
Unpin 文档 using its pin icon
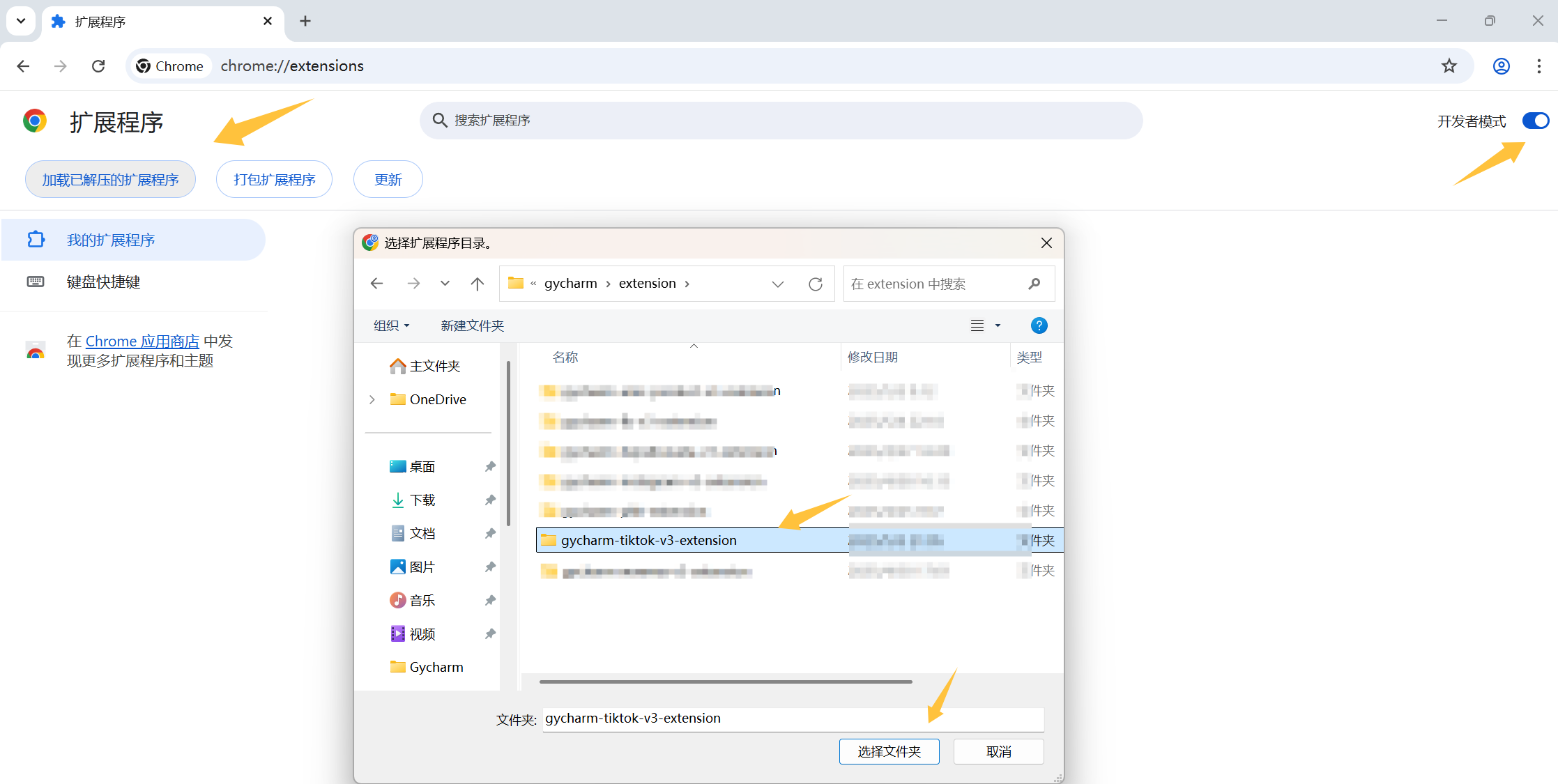490,533
